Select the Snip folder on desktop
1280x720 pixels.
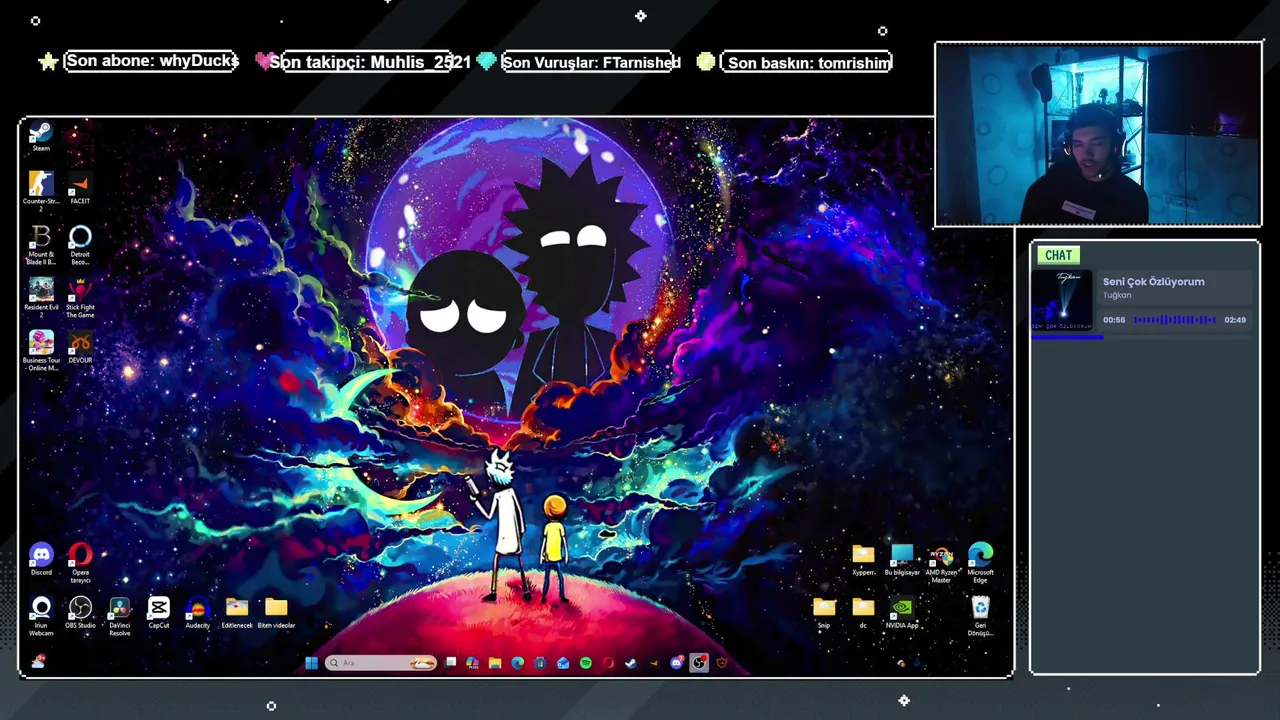coord(824,612)
